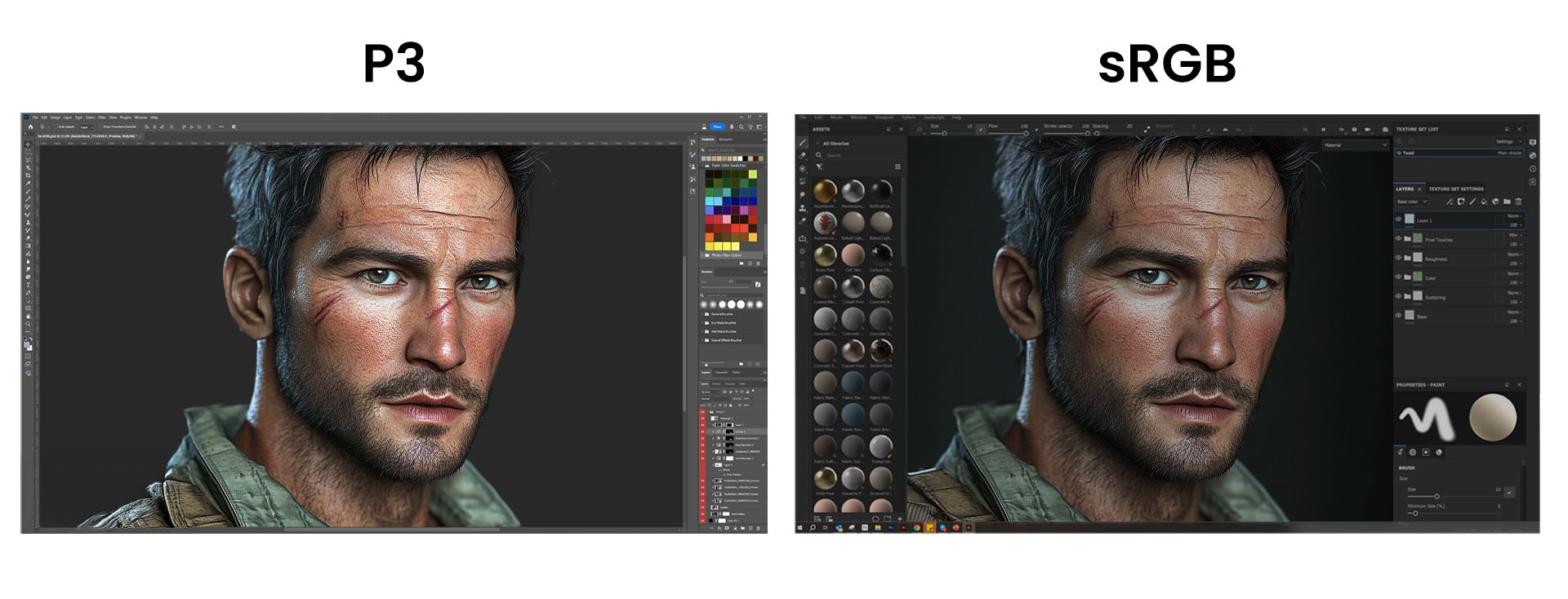Click the Windows Start button on taskbar
Screen dimensions: 1568x599
point(800,528)
